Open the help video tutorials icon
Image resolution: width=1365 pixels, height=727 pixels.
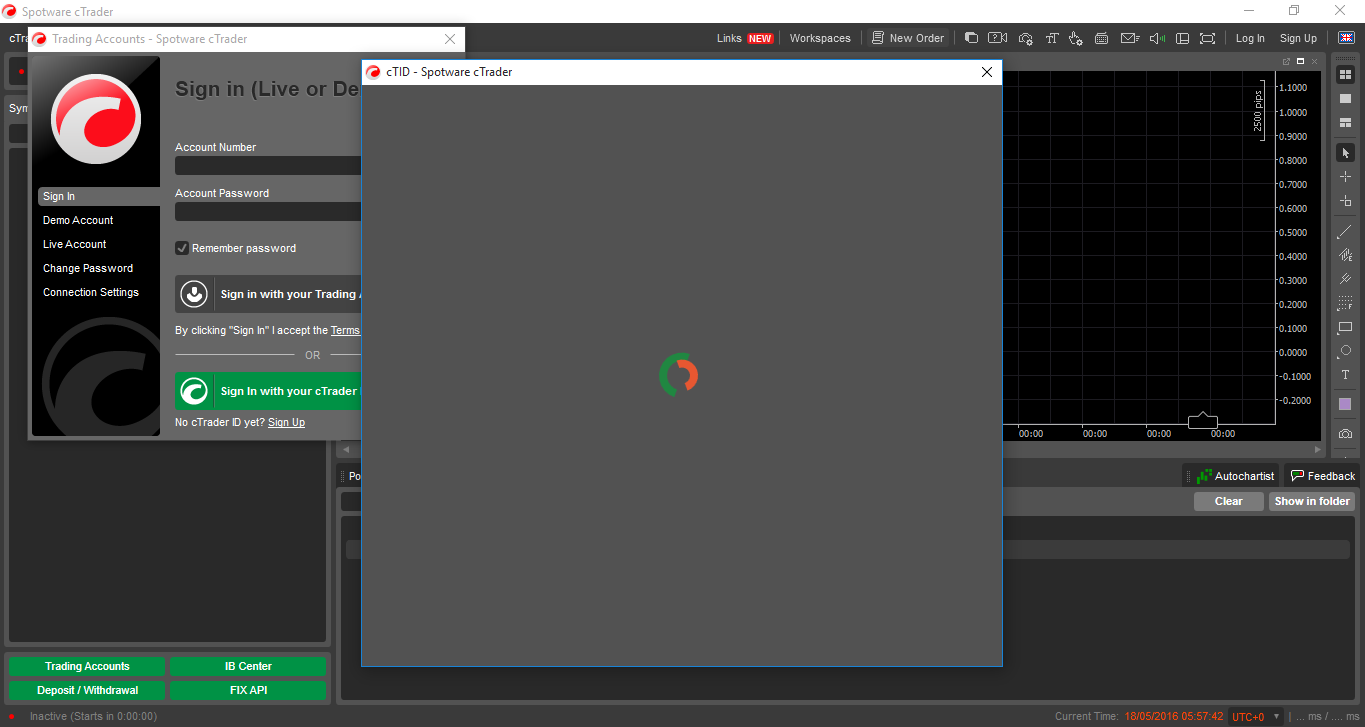click(x=997, y=38)
